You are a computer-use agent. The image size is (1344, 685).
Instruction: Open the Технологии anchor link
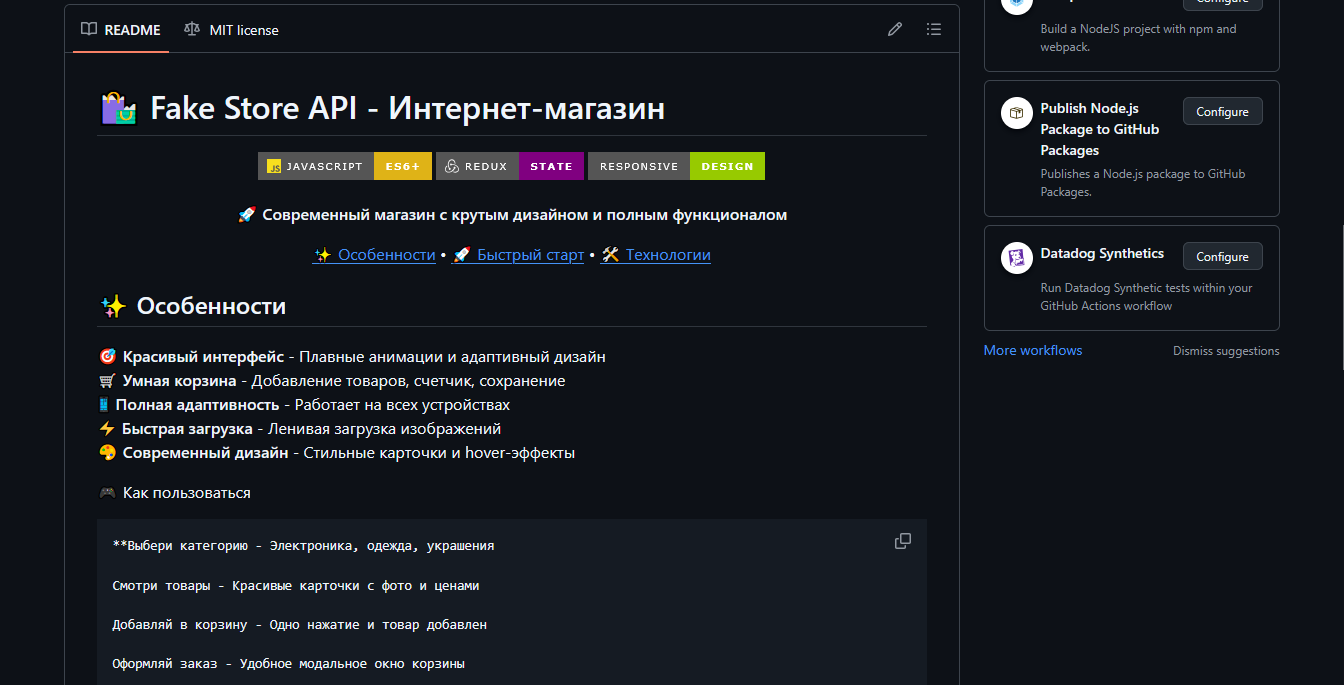[666, 254]
